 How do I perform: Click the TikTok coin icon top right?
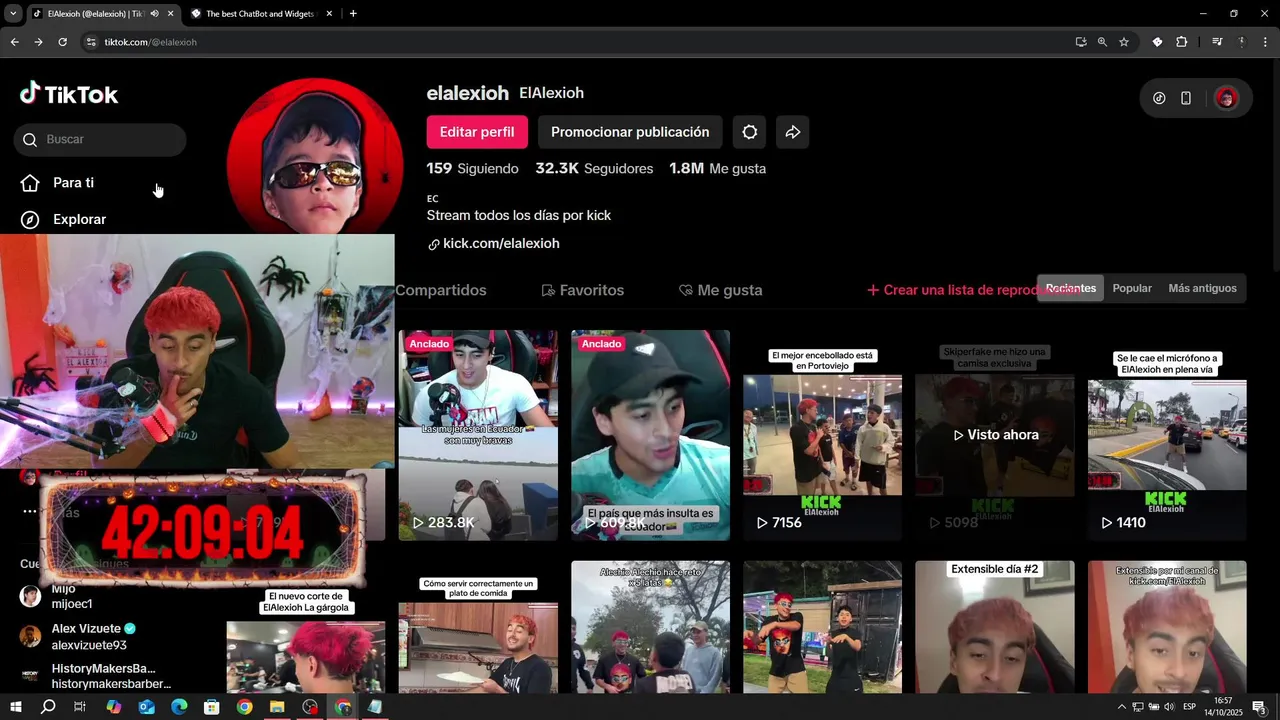click(1159, 98)
